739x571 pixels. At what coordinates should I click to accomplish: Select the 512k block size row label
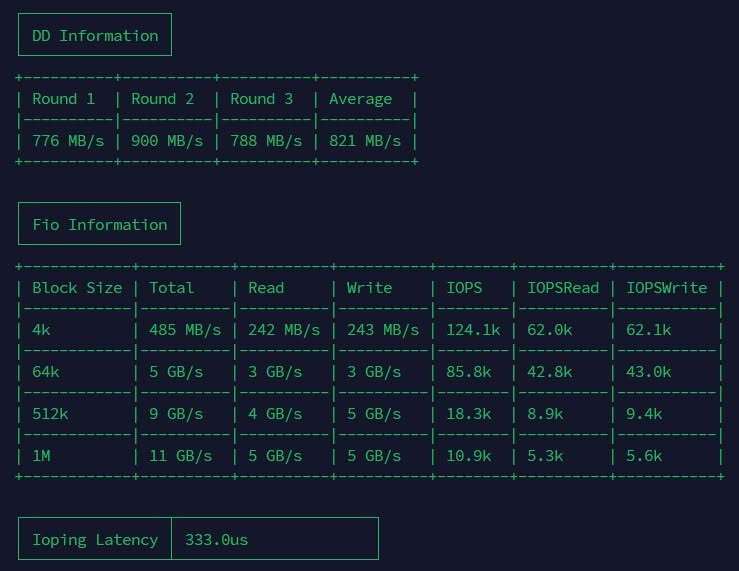click(x=50, y=414)
